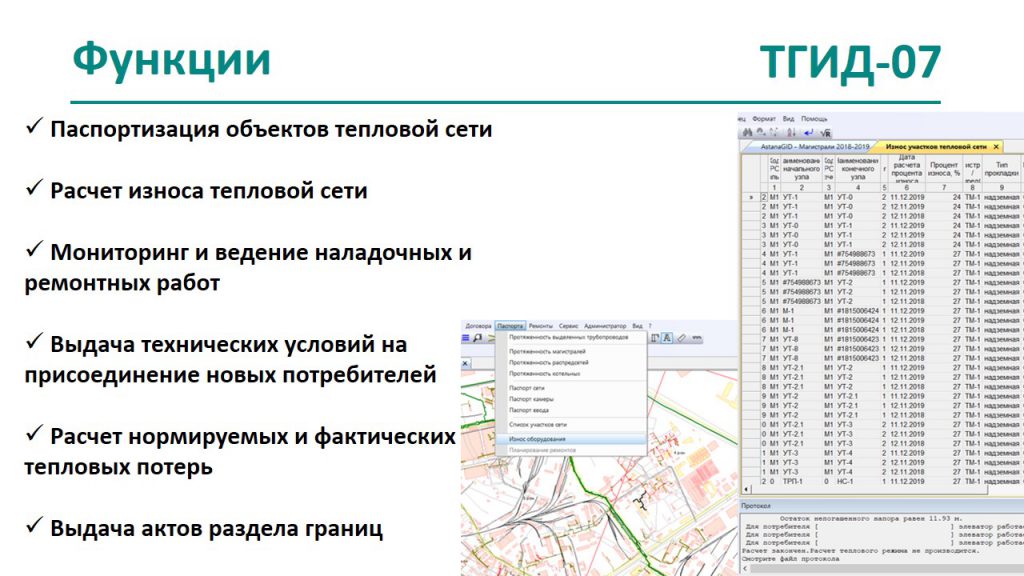Open the Паспорта menu
The width and height of the screenshot is (1024, 576).
point(510,326)
